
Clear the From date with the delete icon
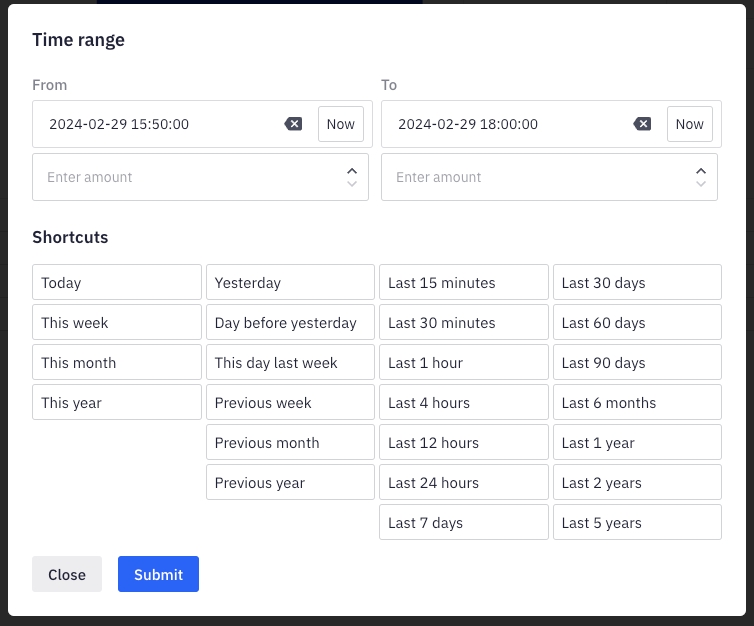tap(293, 124)
